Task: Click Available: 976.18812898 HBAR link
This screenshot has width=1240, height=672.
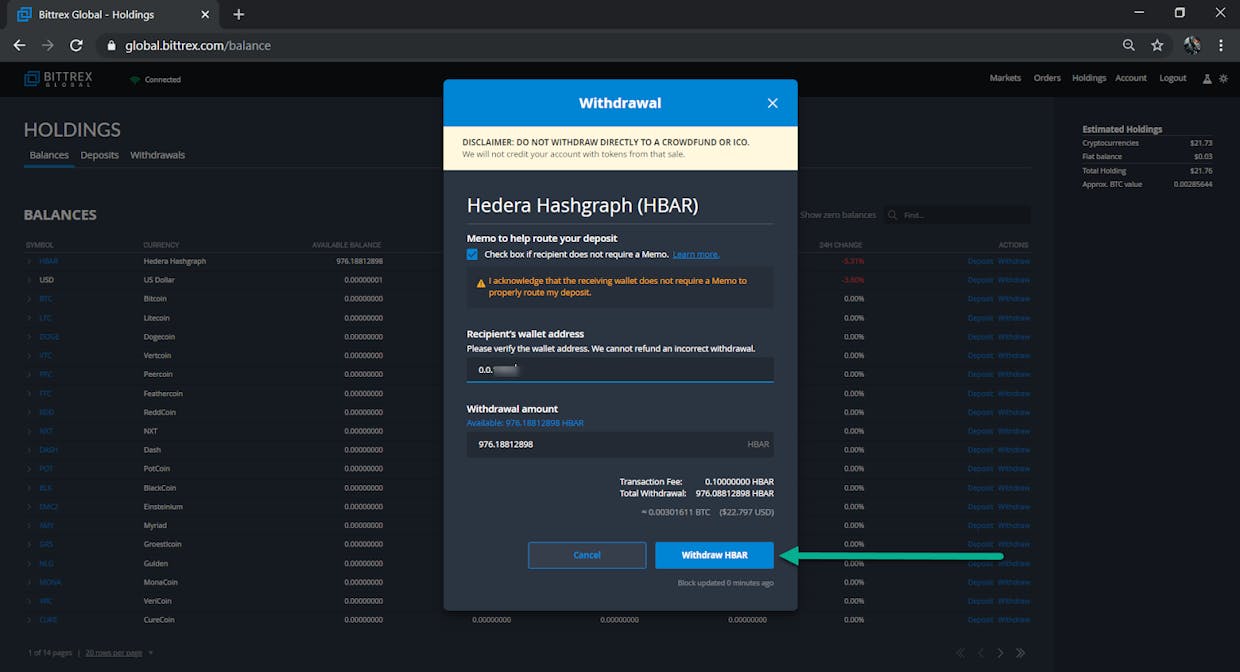Action: coord(525,423)
